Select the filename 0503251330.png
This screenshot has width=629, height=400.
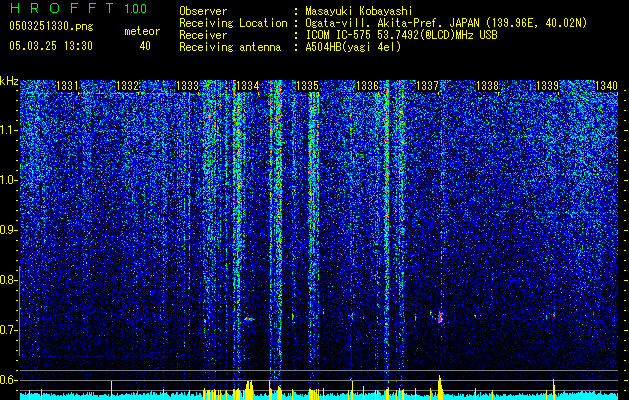51,26
